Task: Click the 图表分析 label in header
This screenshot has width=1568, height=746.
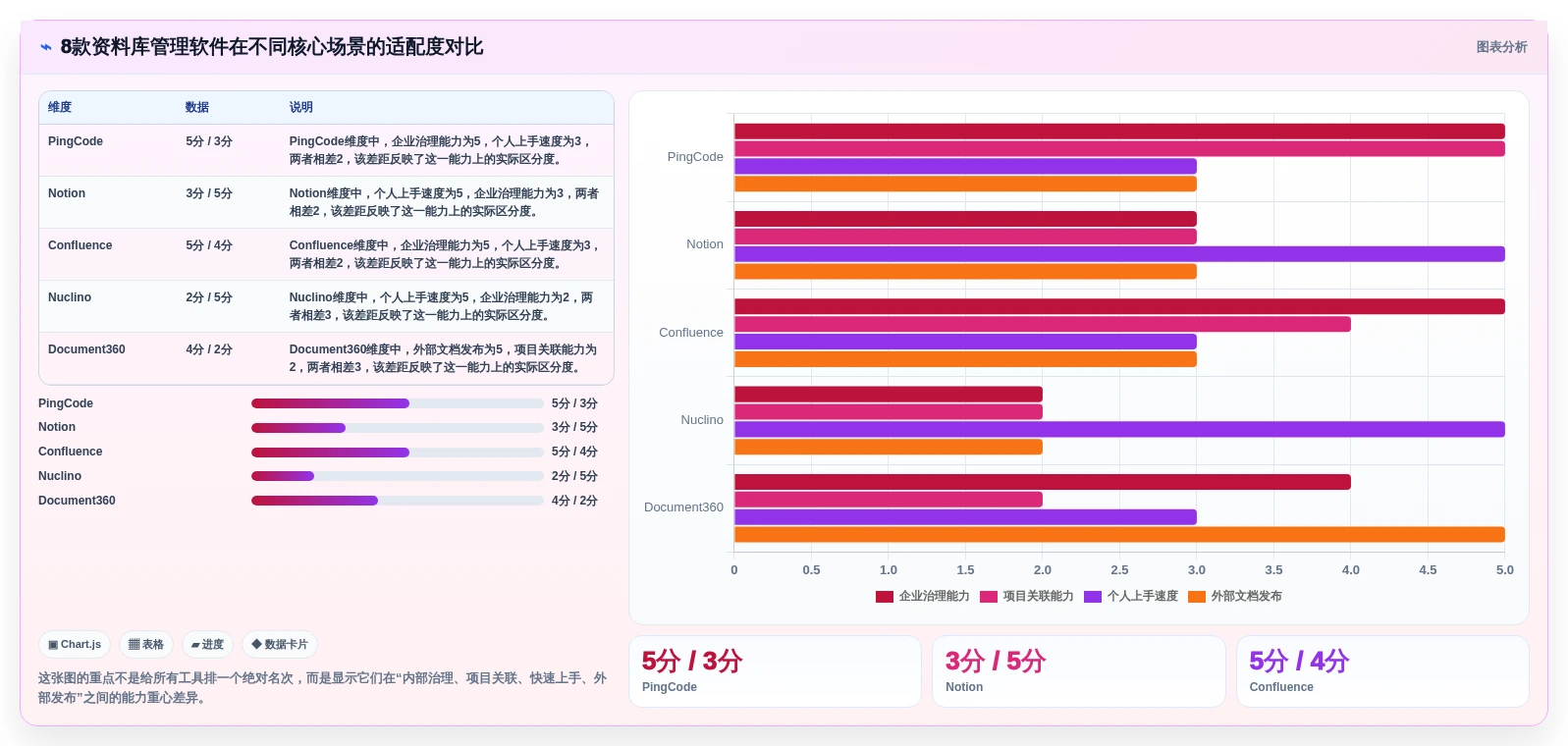Action: 1501,47
